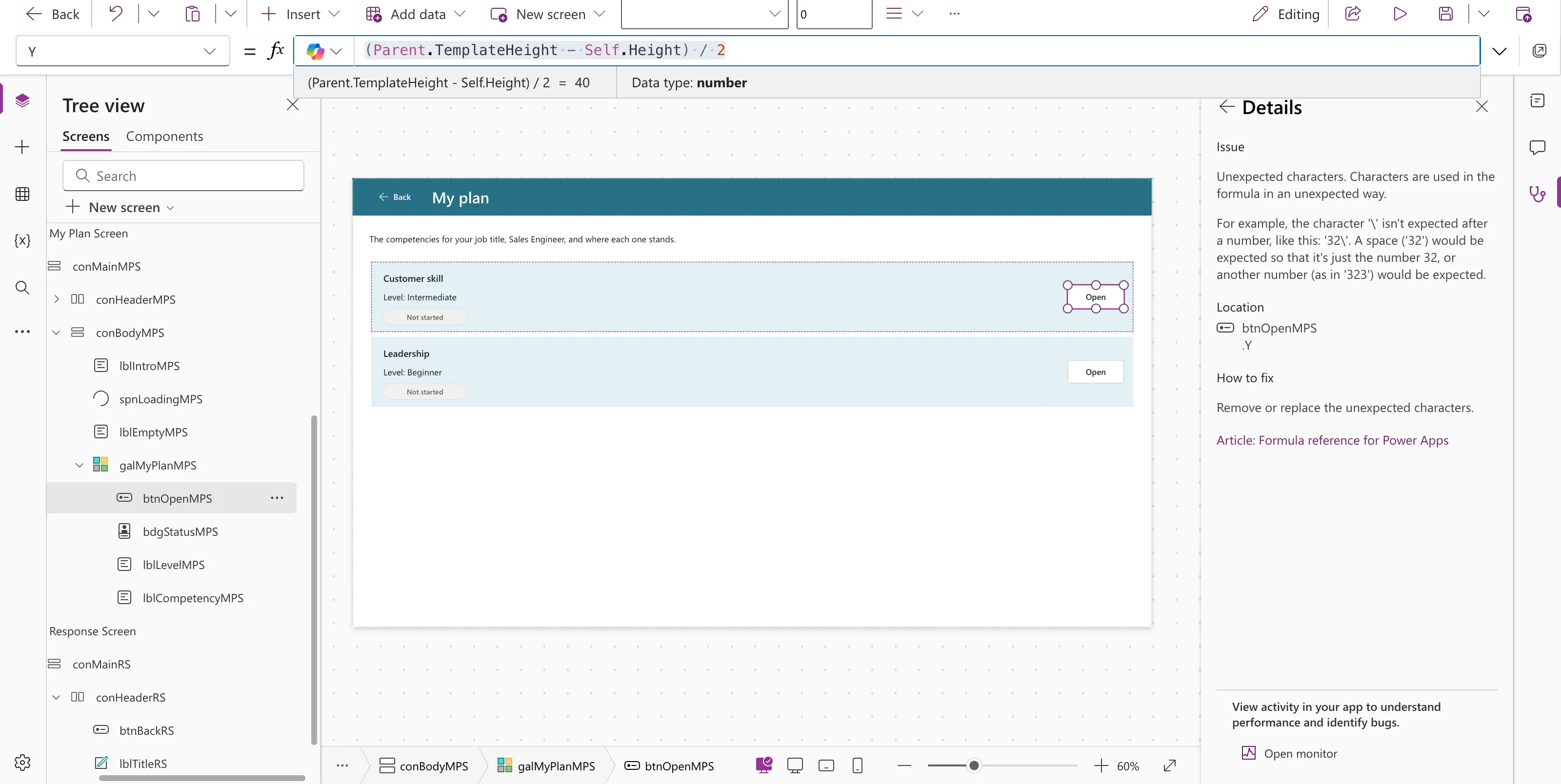Open the Copilot formula assist icon
Viewport: 1561px width, 784px height.
coord(315,51)
